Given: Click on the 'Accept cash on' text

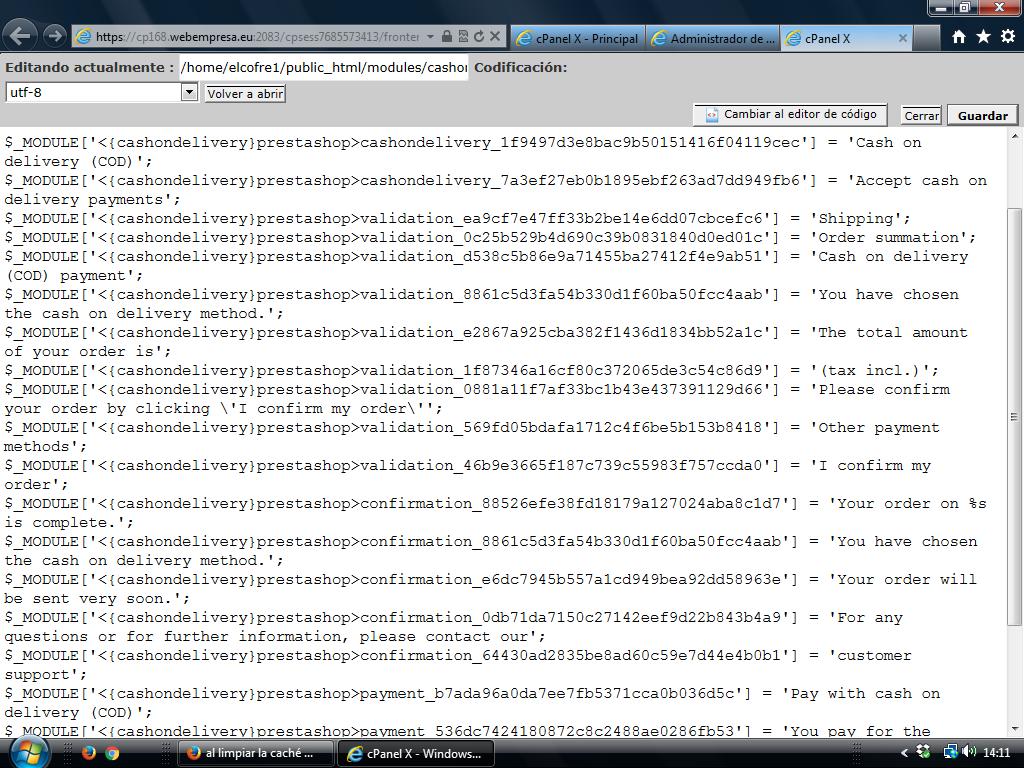Looking at the screenshot, I should pyautogui.click(x=921, y=180).
